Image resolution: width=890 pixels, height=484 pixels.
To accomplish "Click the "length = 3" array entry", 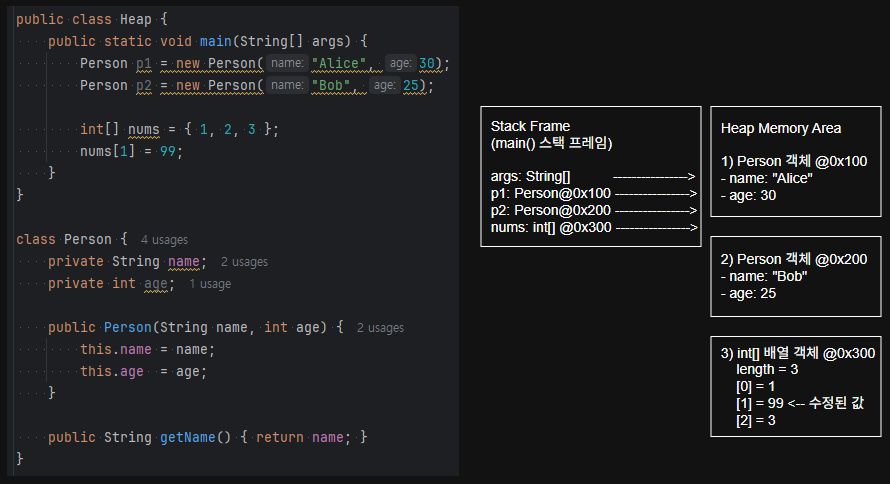I will pyautogui.click(x=767, y=369).
